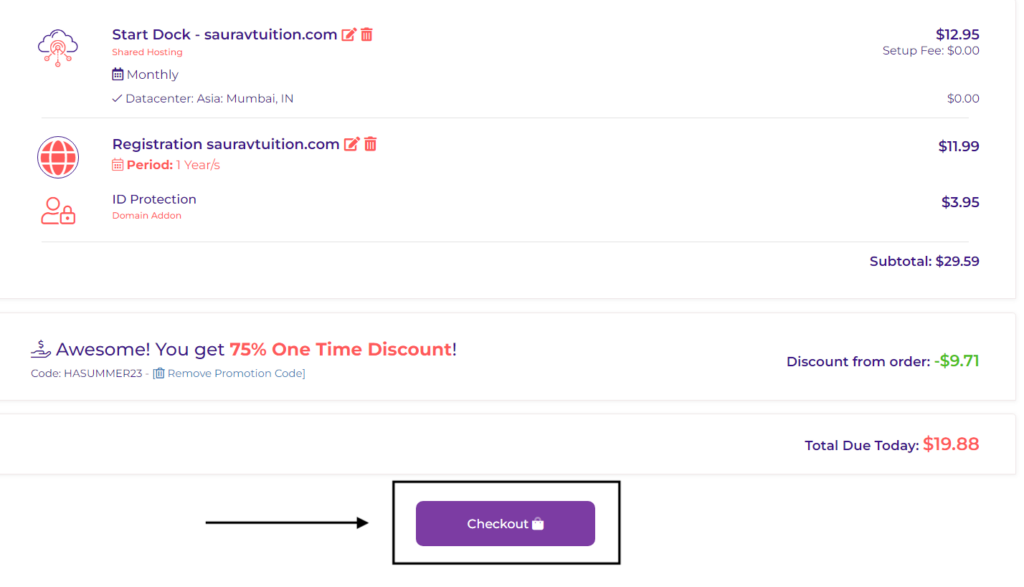This screenshot has height=587, width=1024.
Task: Click the shared hosting cloud icon
Action: point(57,47)
